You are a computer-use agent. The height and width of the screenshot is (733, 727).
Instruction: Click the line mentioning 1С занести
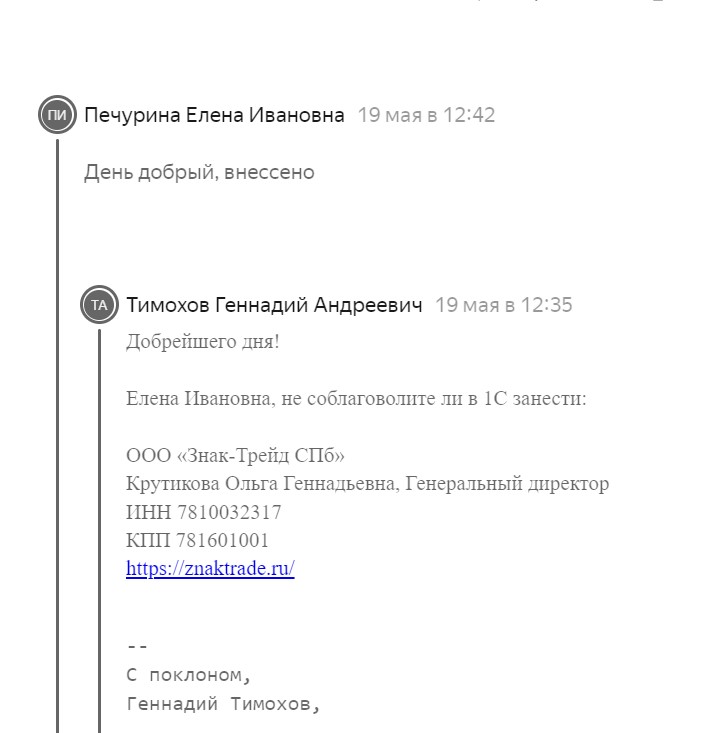356,398
